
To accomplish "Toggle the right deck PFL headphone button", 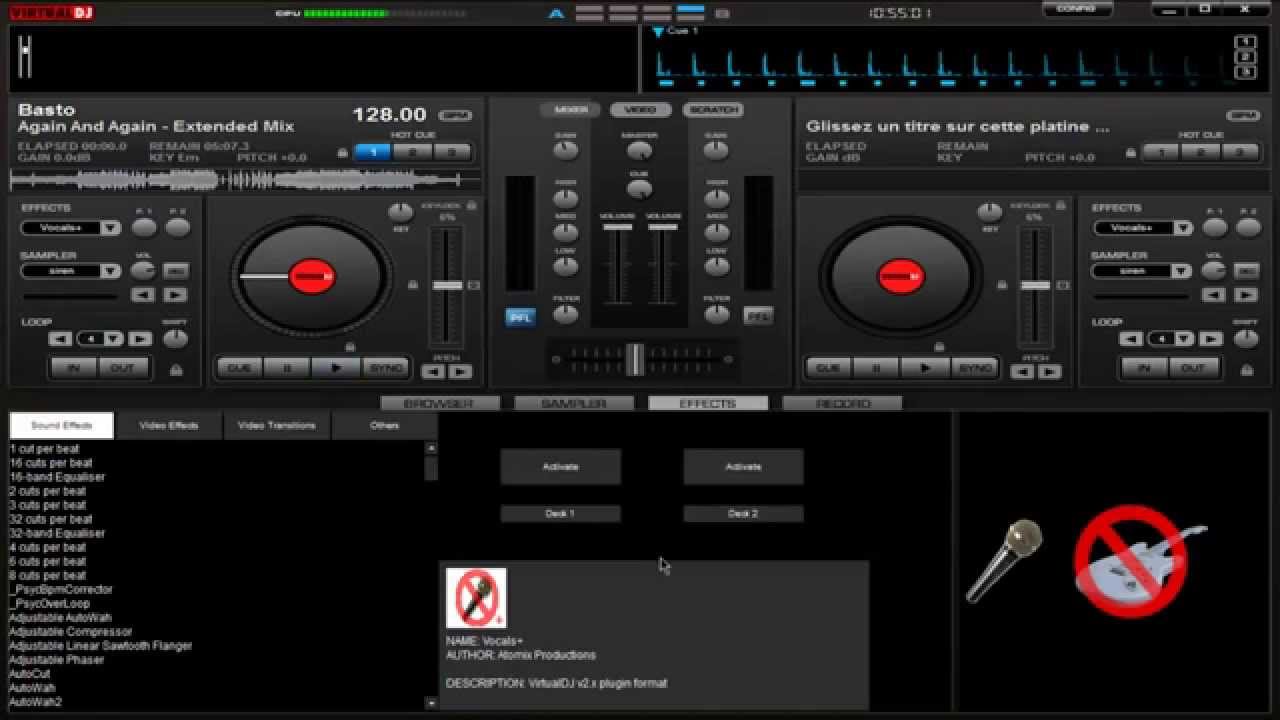I will pyautogui.click(x=758, y=316).
